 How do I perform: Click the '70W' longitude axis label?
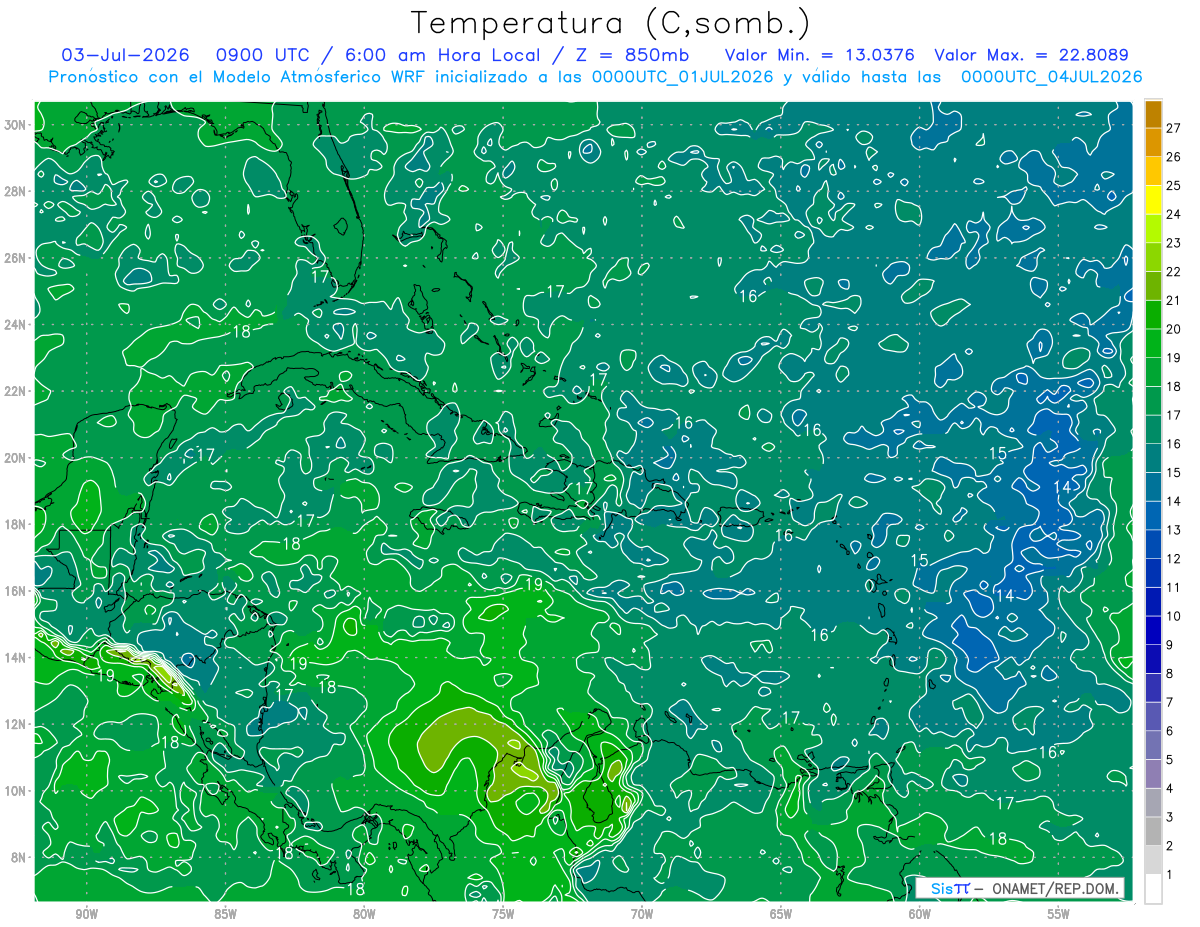[x=642, y=914]
